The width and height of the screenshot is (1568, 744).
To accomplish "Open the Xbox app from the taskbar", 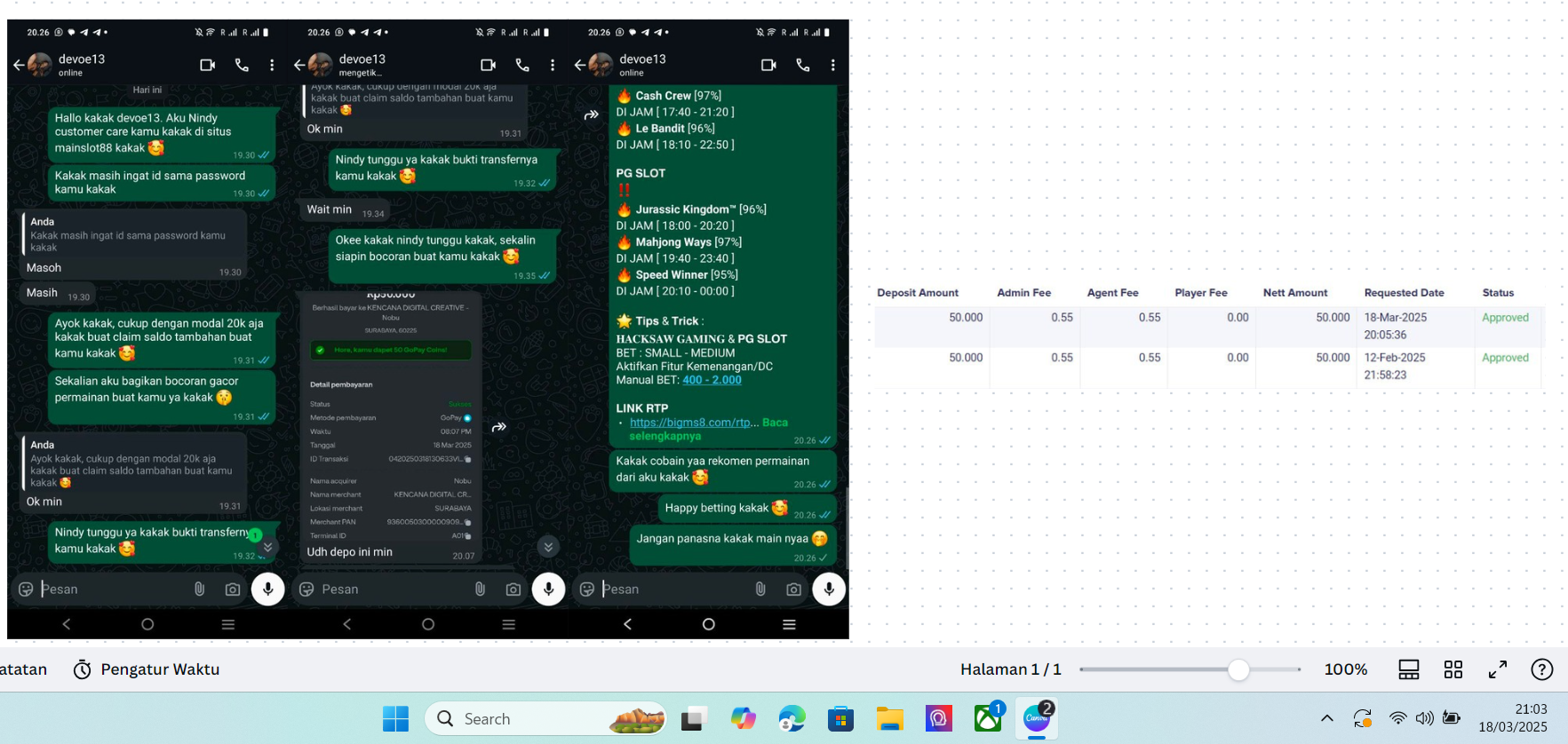I will tap(988, 717).
